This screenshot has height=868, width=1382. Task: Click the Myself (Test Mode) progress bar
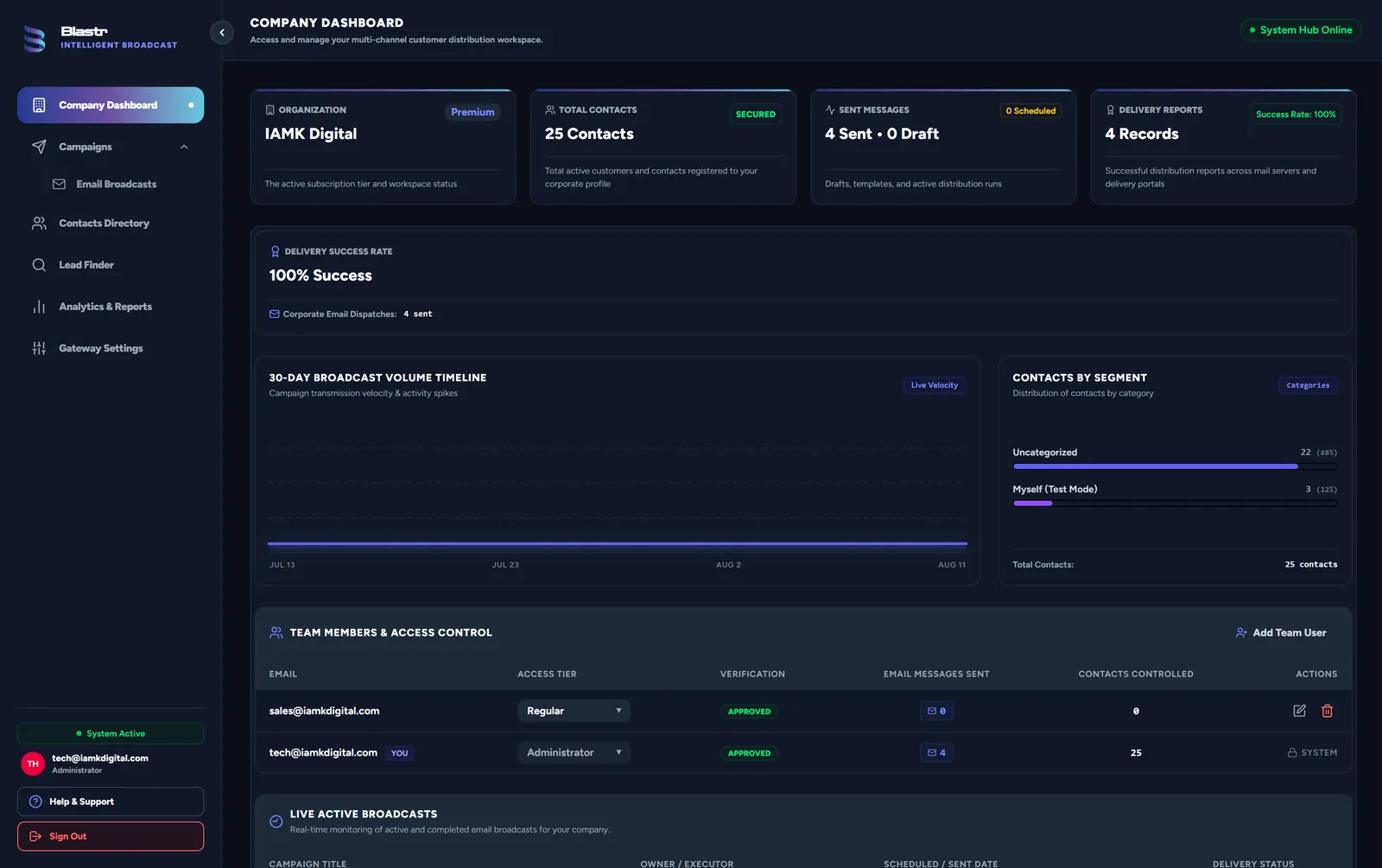[x=1175, y=504]
